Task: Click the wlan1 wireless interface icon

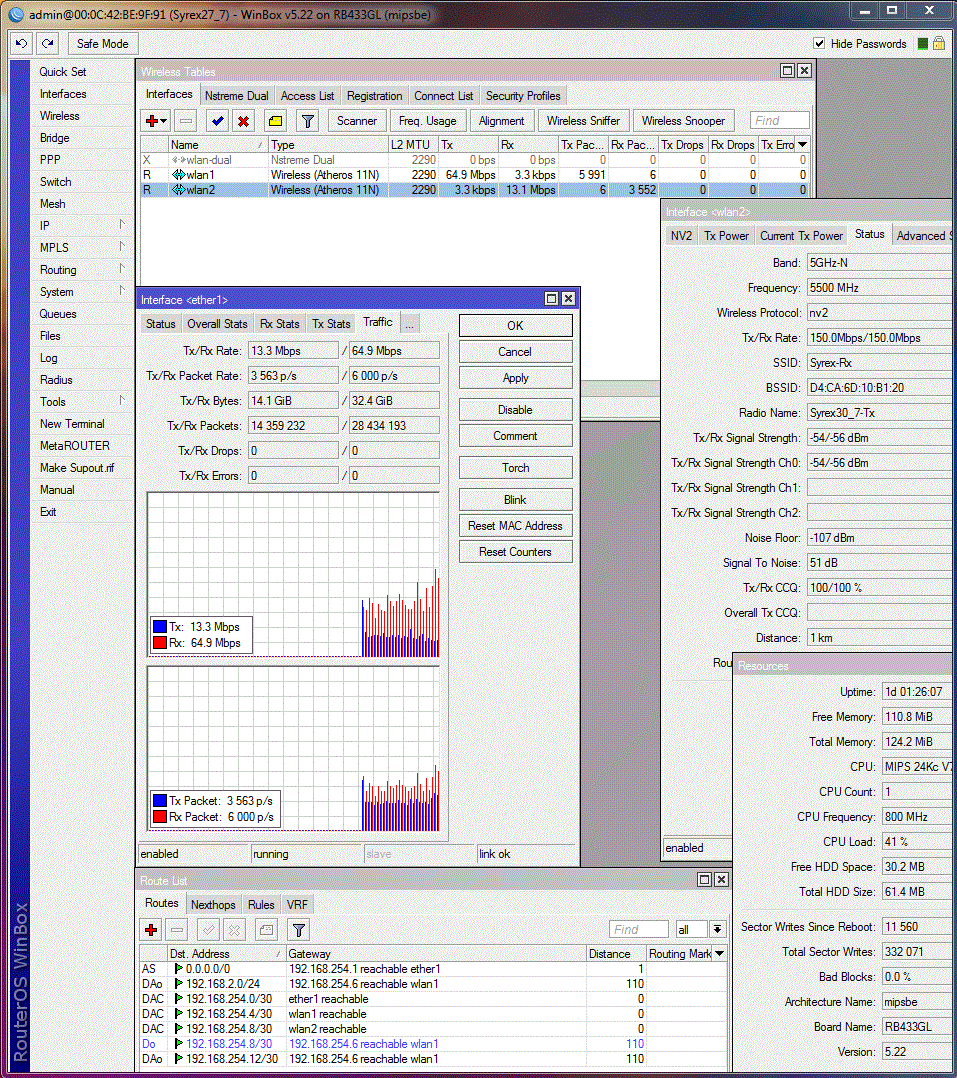Action: pos(179,175)
